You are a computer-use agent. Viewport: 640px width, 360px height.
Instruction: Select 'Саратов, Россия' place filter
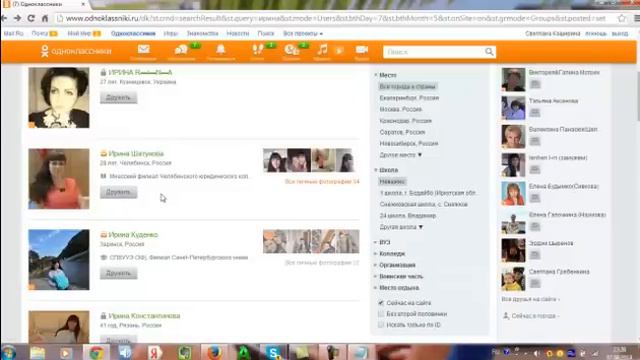tap(402, 132)
